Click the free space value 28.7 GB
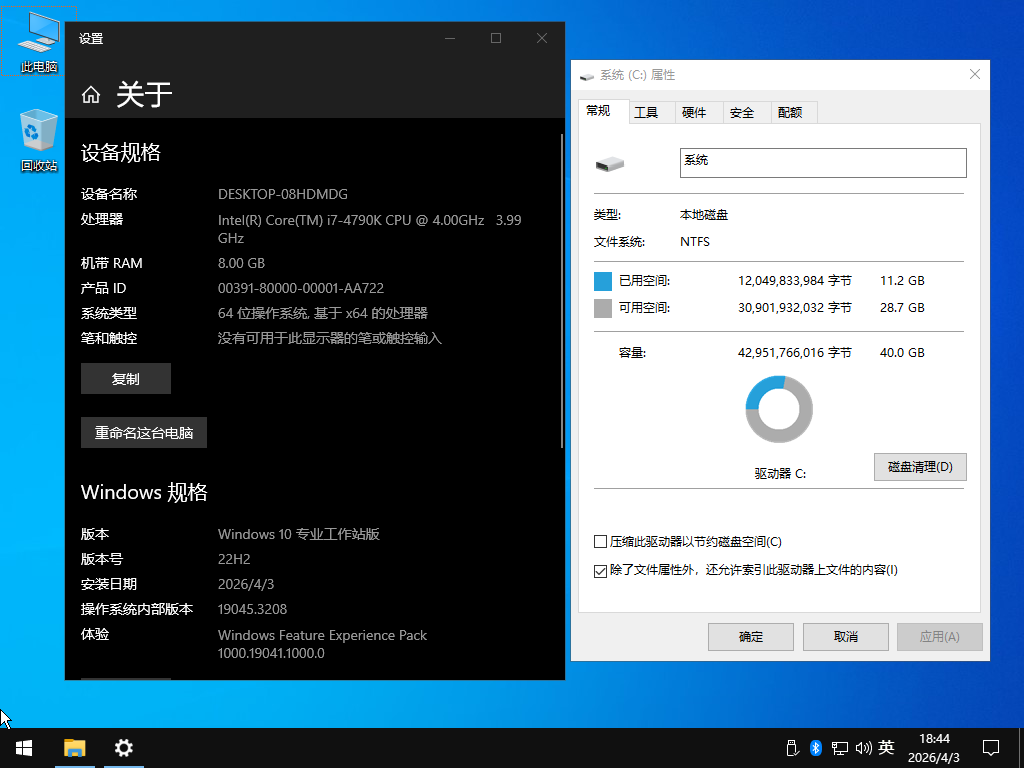Image resolution: width=1024 pixels, height=768 pixels. pos(902,308)
